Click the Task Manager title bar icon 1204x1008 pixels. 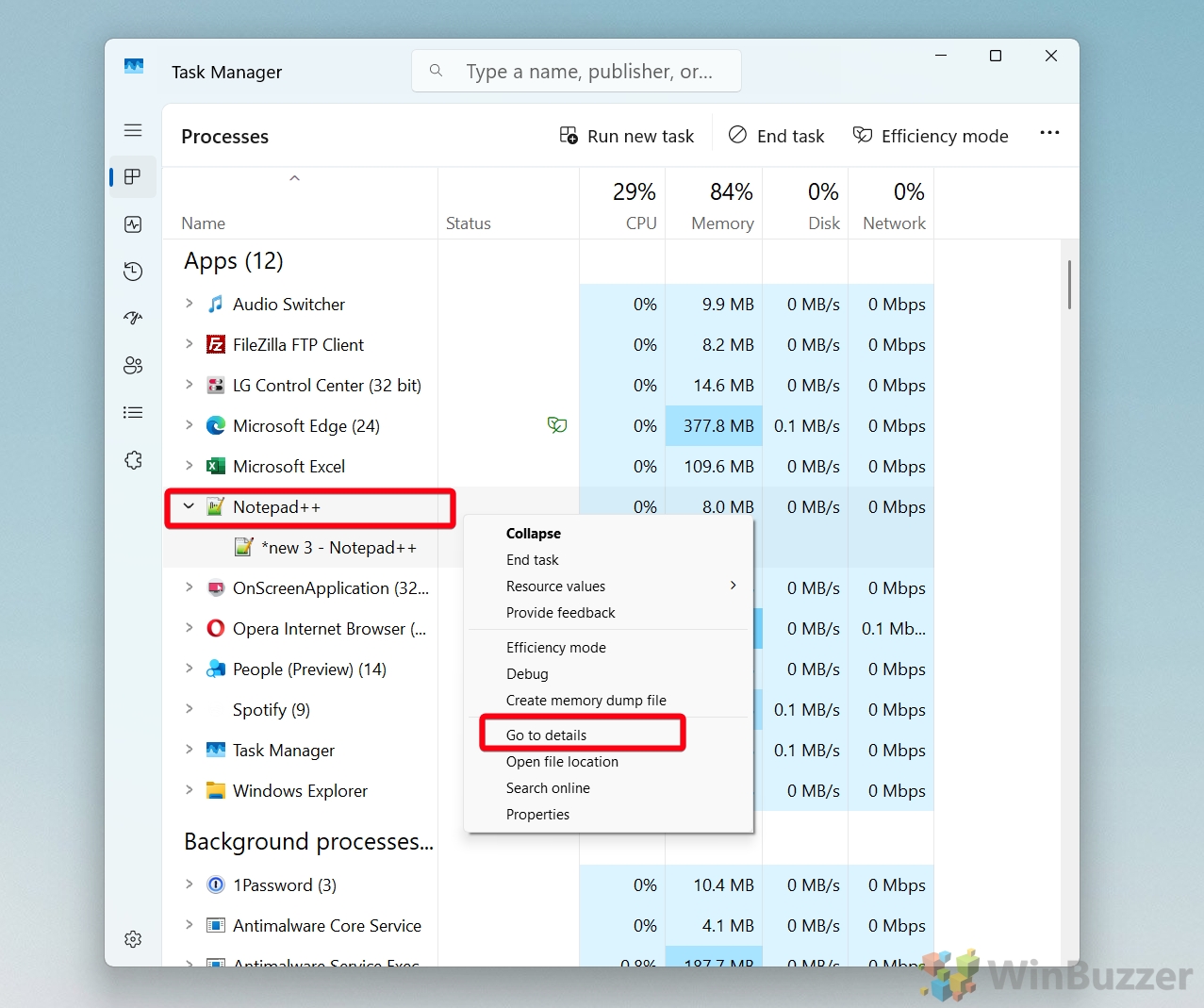(x=134, y=66)
